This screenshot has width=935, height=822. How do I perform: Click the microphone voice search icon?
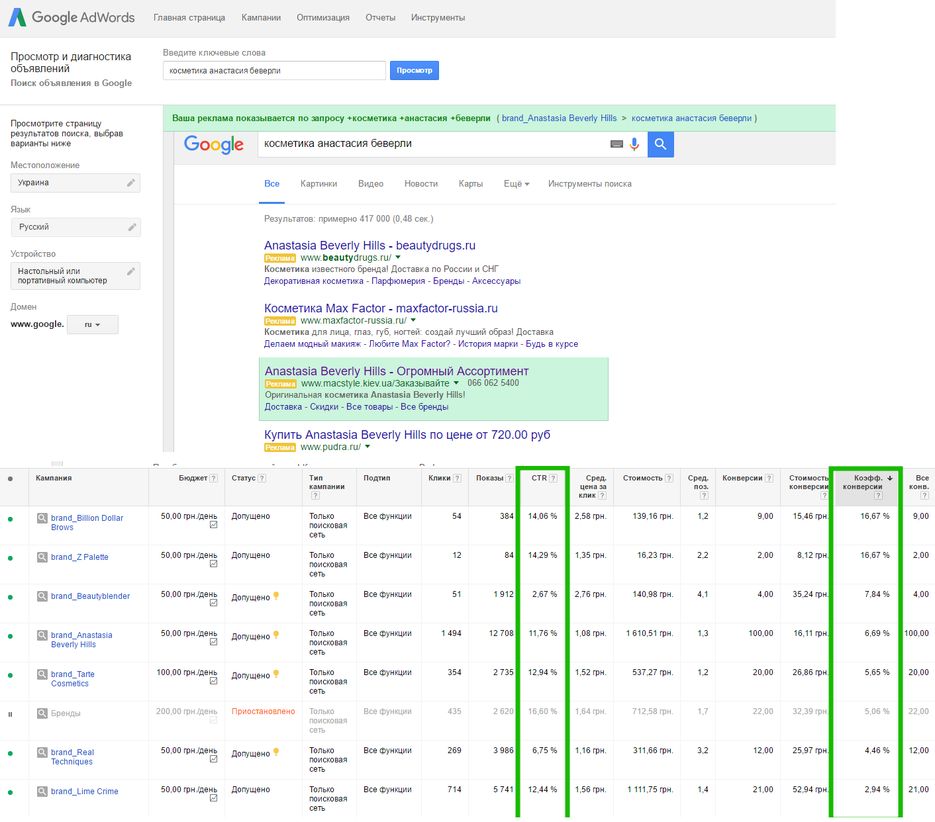pos(634,144)
